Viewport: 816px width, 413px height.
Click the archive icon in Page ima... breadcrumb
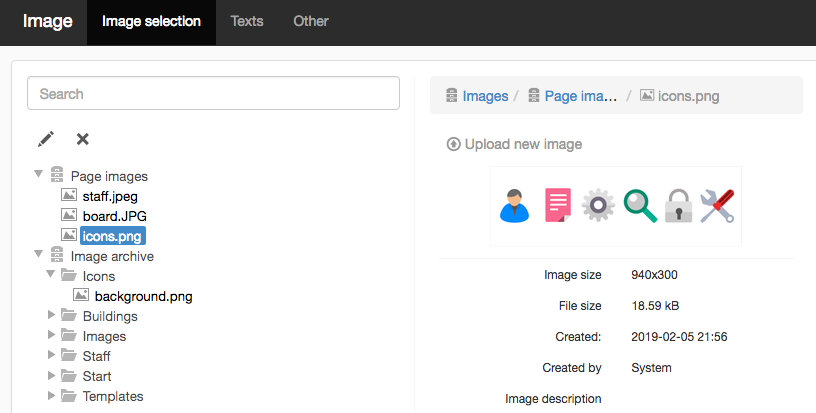[534, 95]
